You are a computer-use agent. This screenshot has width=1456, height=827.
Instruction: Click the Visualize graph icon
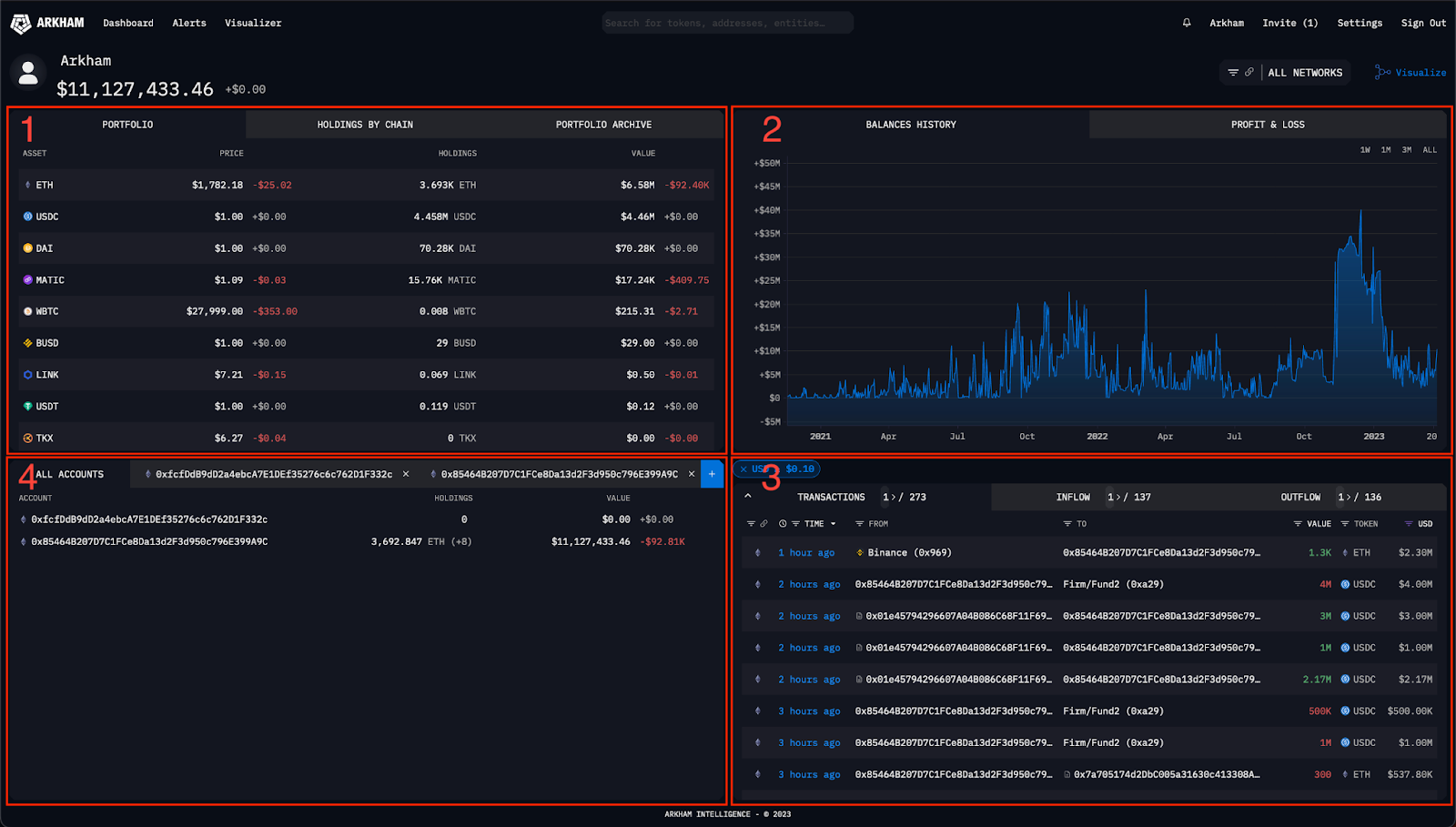point(1382,73)
